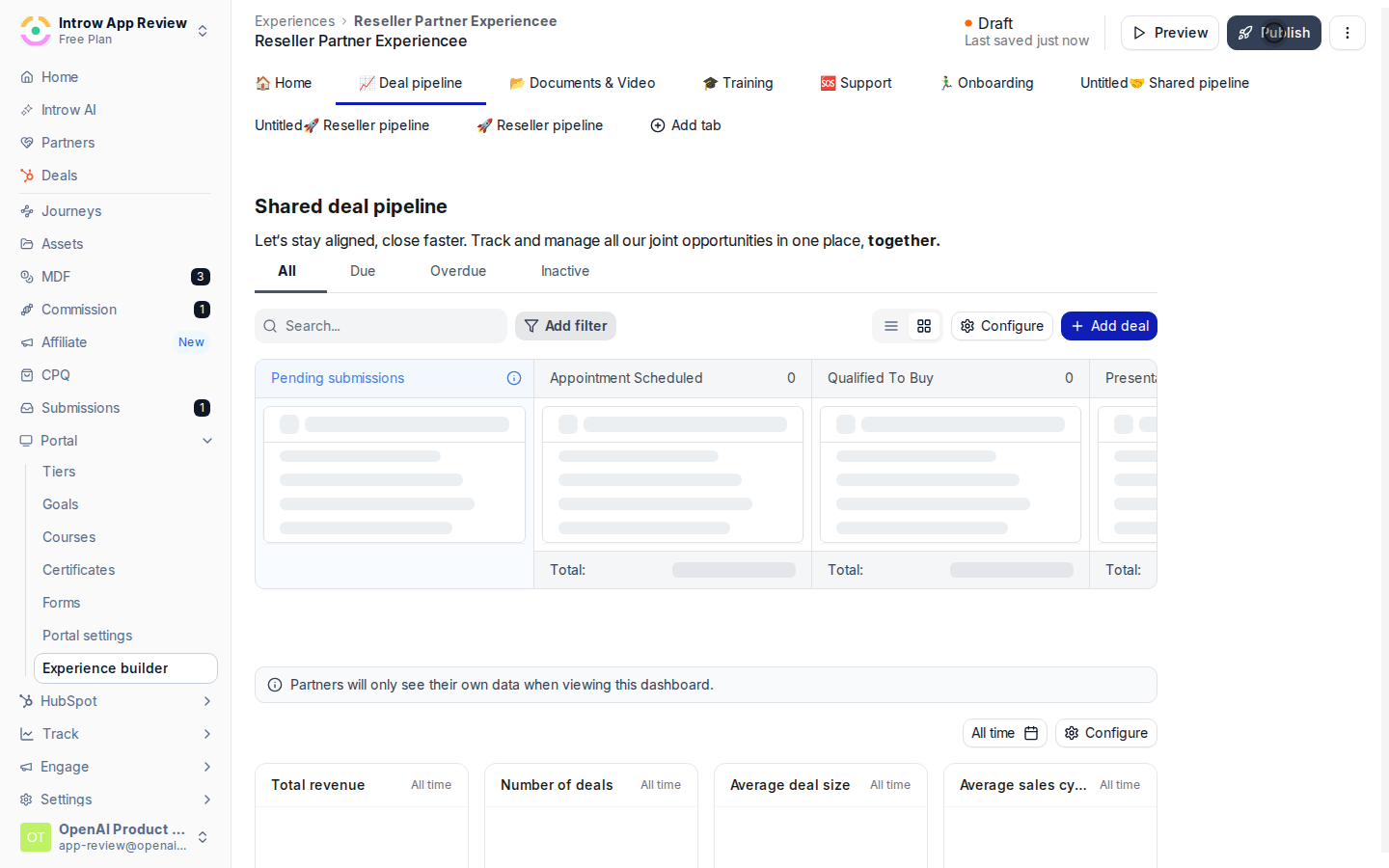Click the Qualified To Buy column header
Viewport: 1389px width, 868px height.
[950, 378]
